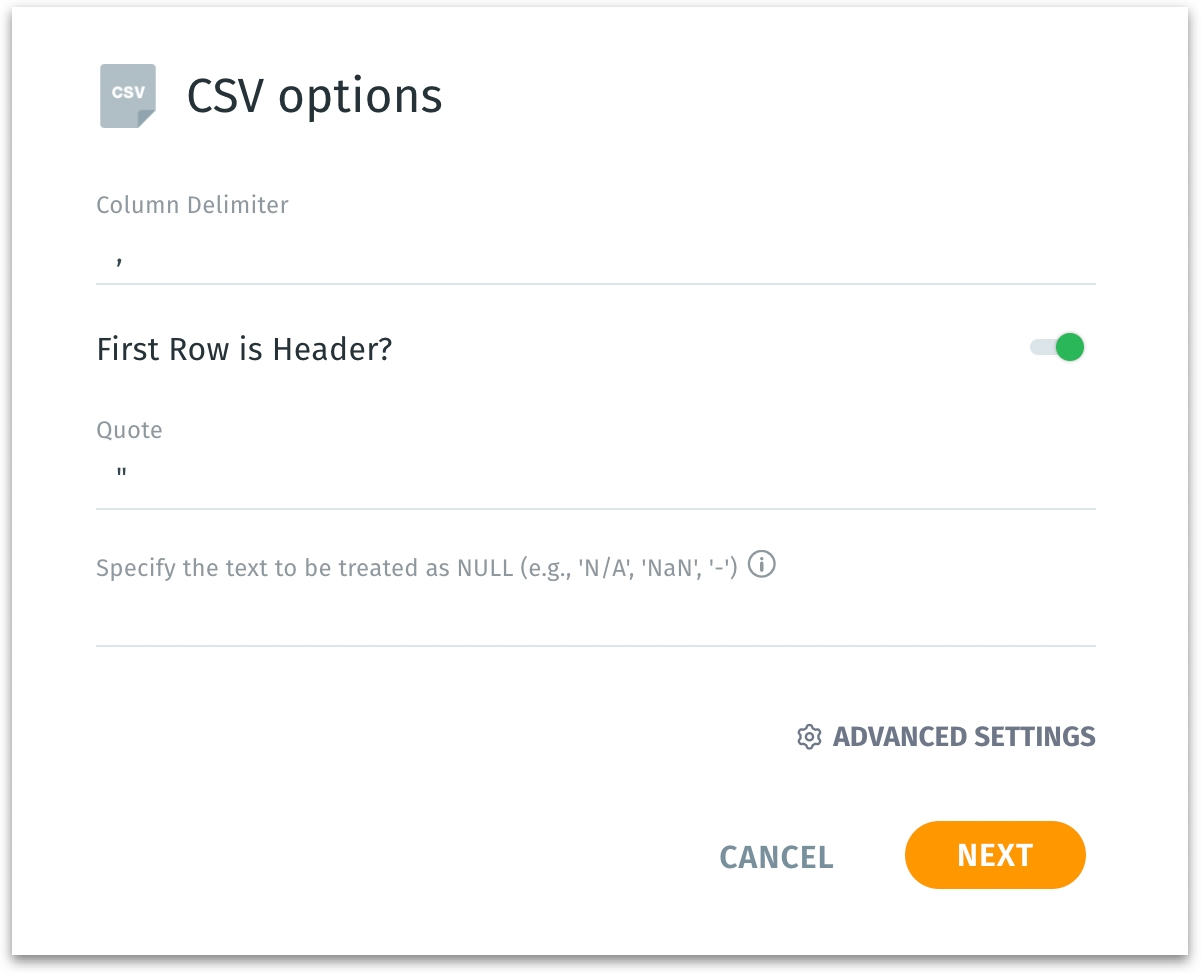Place cursor on the comma delimiter value
The image size is (1201, 973).
120,259
